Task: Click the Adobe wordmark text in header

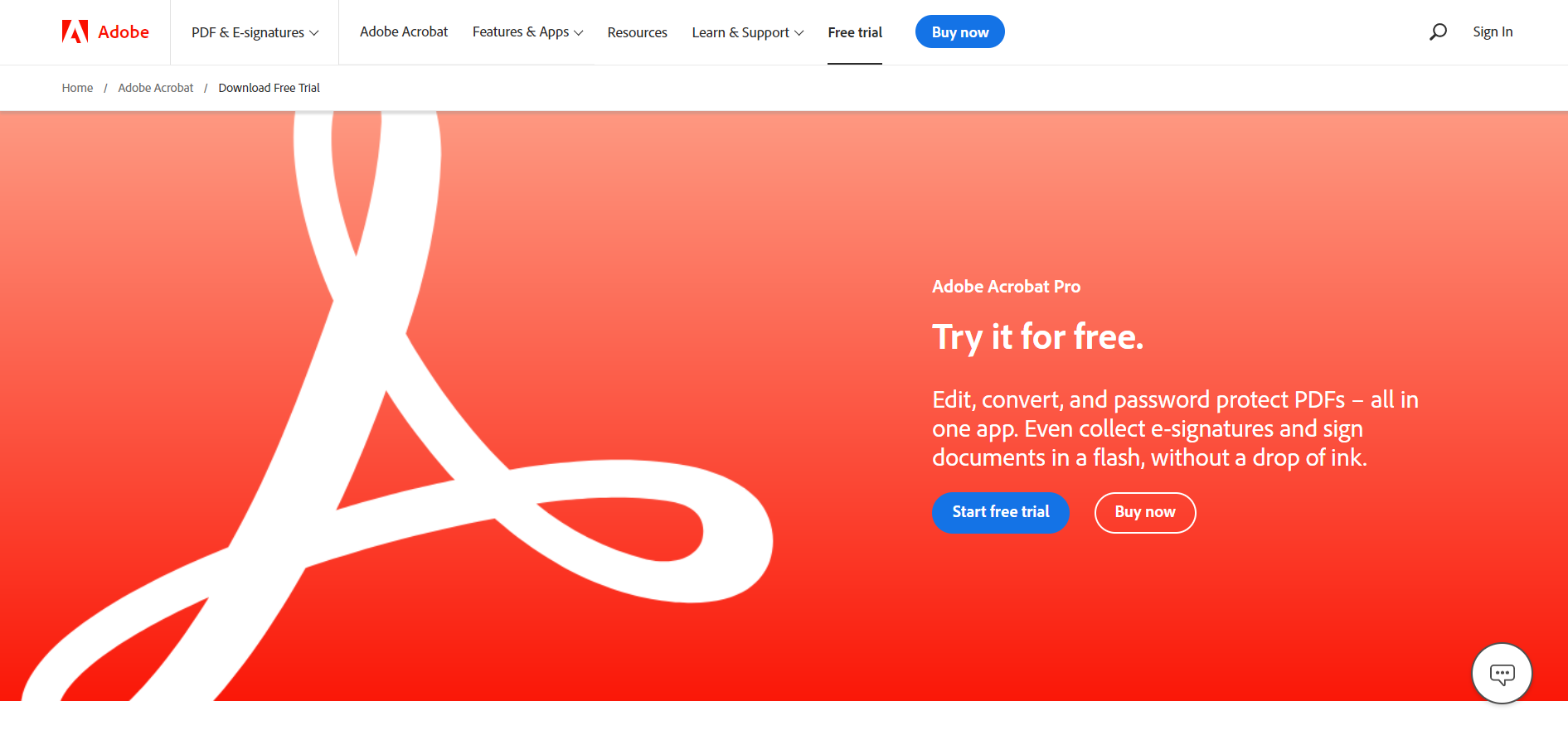Action: [124, 31]
